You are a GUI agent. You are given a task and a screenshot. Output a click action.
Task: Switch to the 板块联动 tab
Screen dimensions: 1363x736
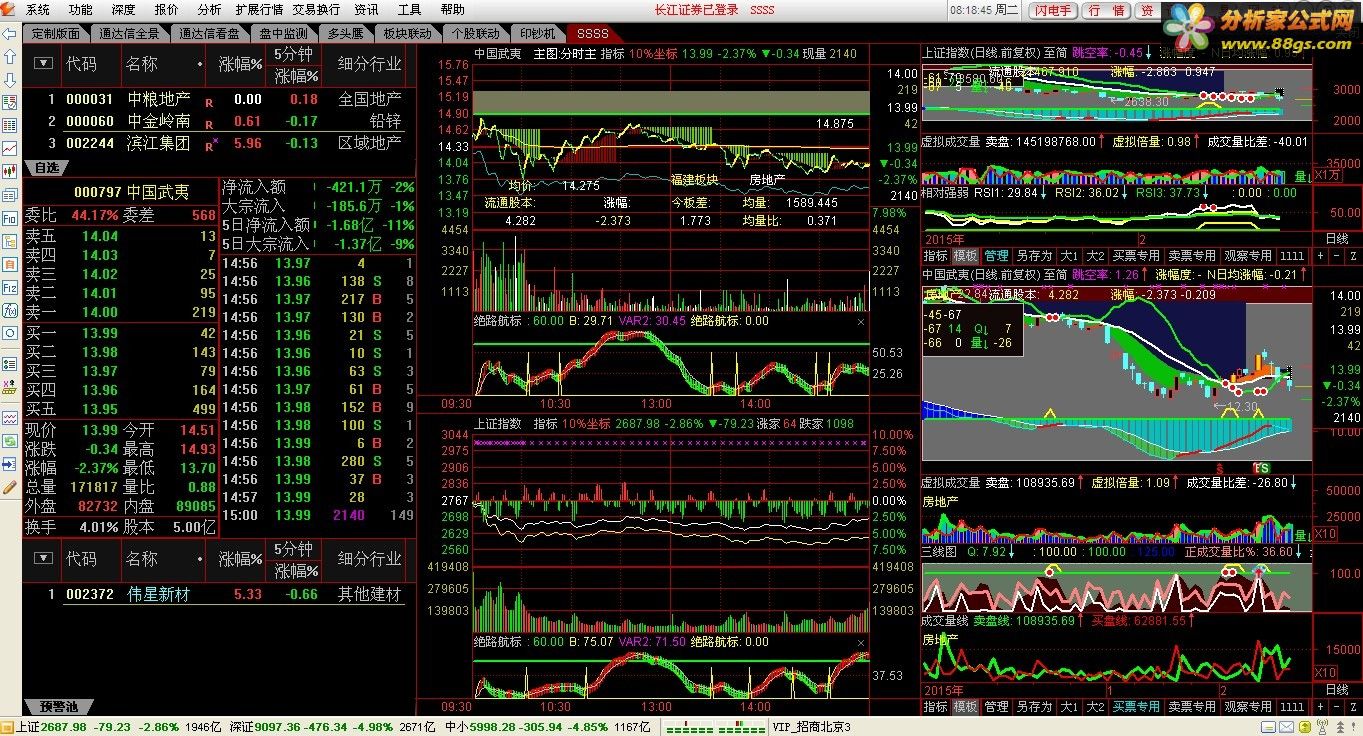[x=407, y=33]
